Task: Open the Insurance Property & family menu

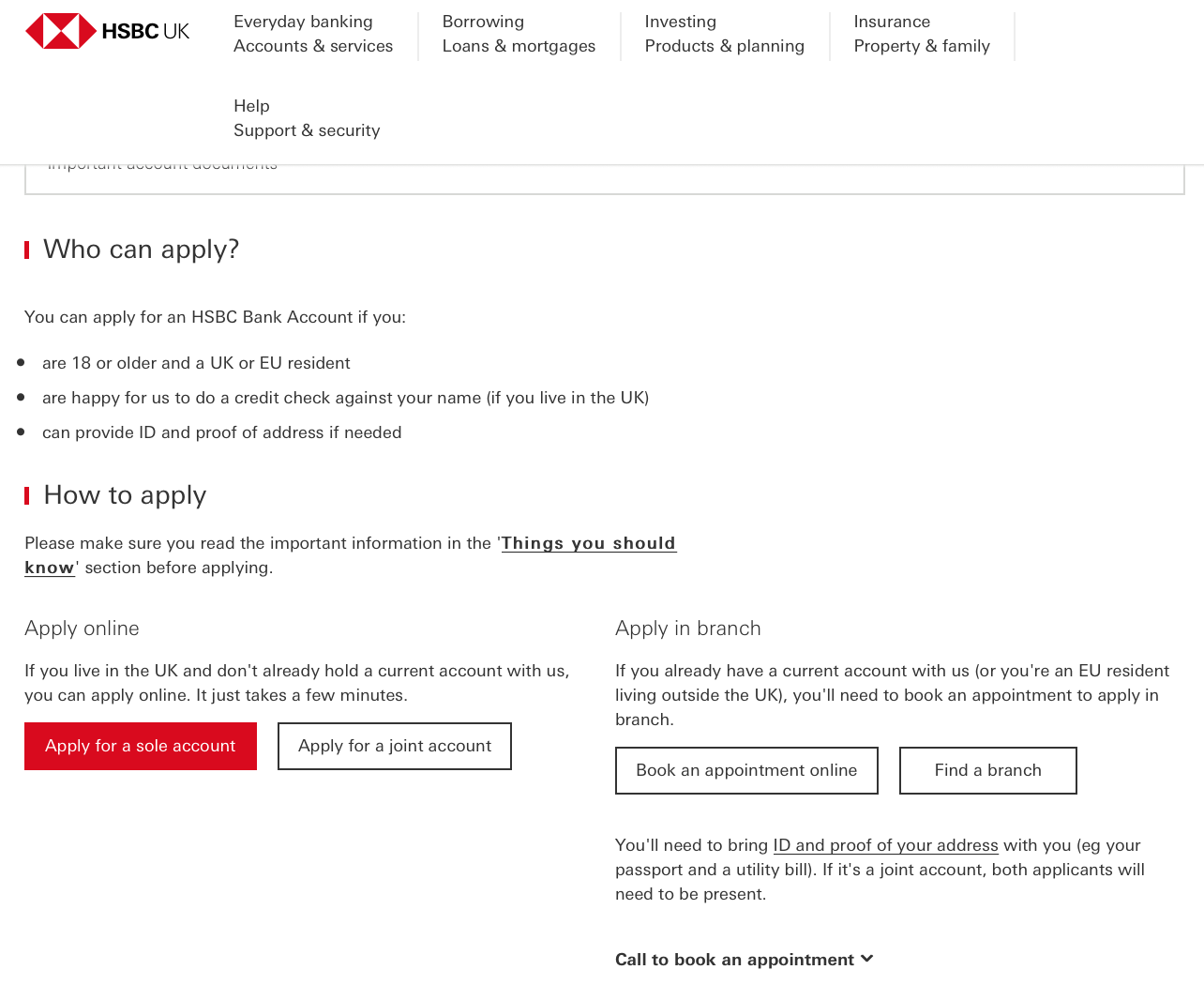Action: point(922,34)
